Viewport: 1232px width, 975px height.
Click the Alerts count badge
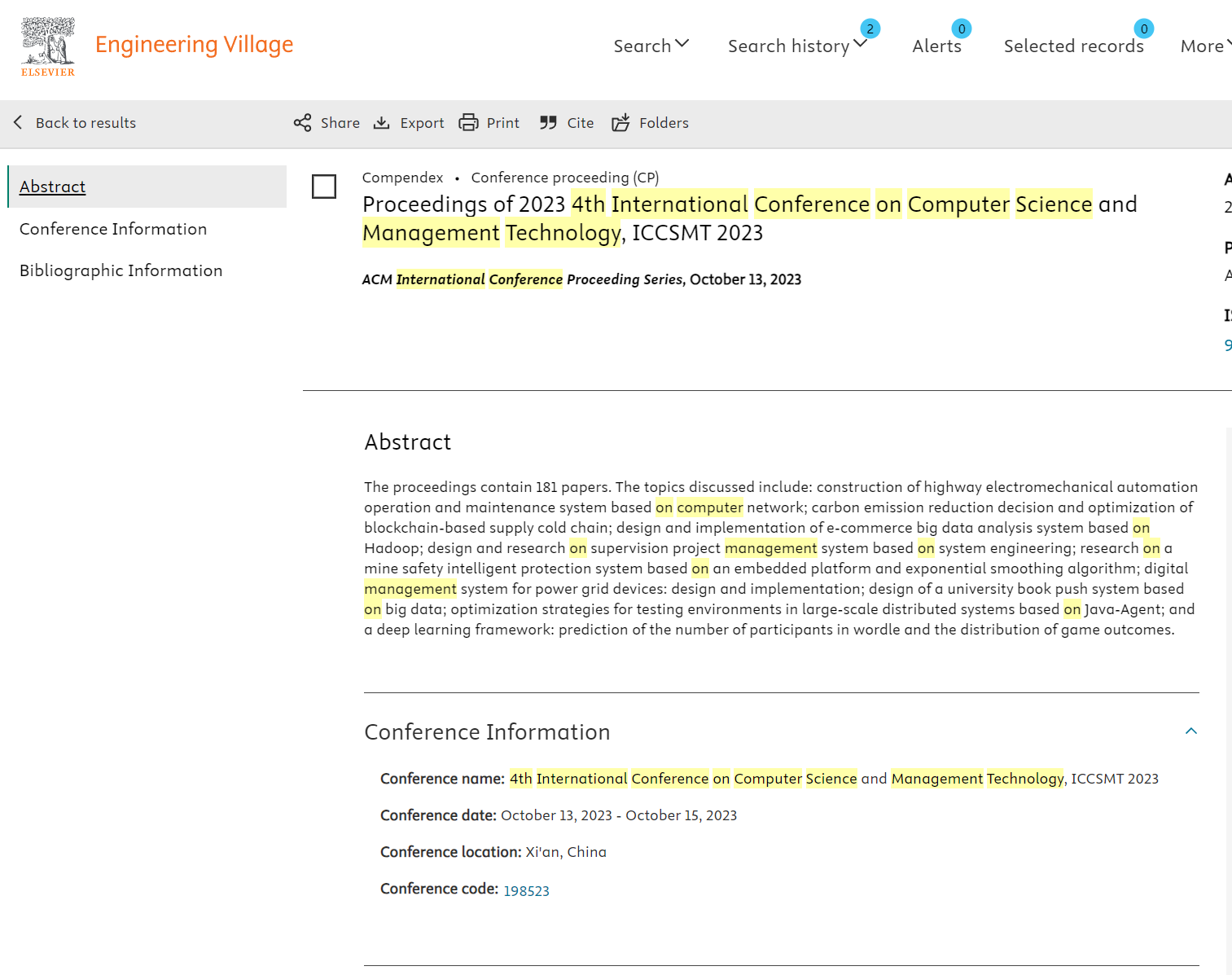(962, 29)
